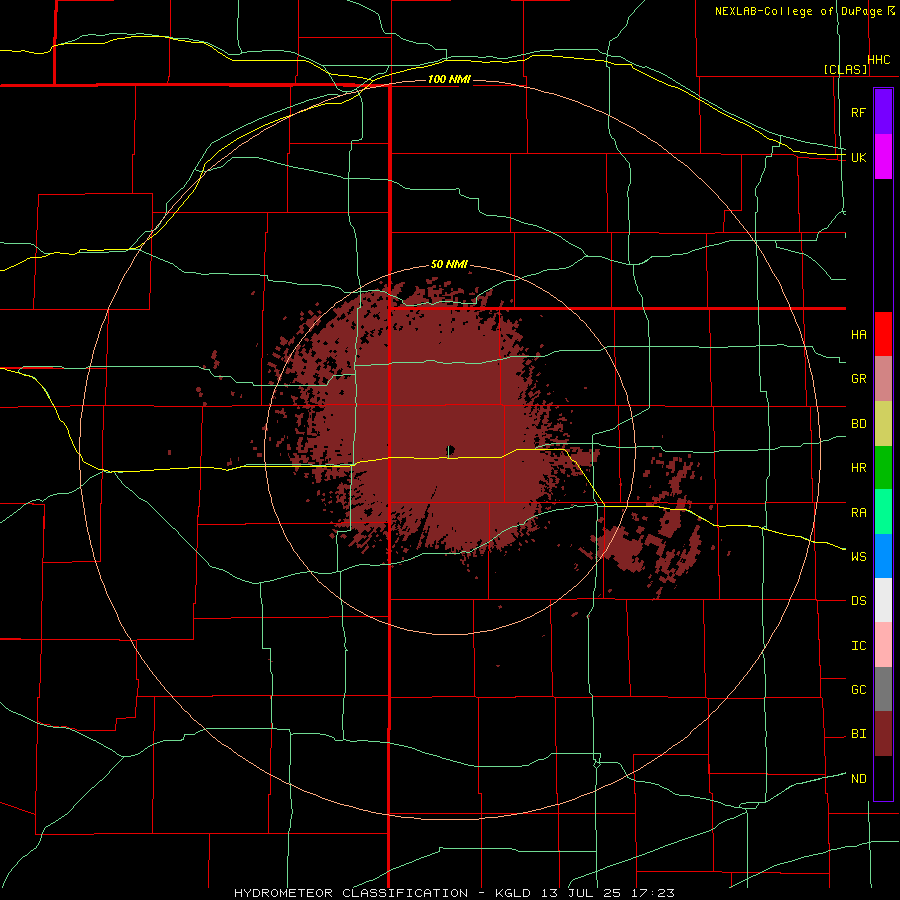Click the HHC product label
This screenshot has height=900, width=900.
[879, 60]
